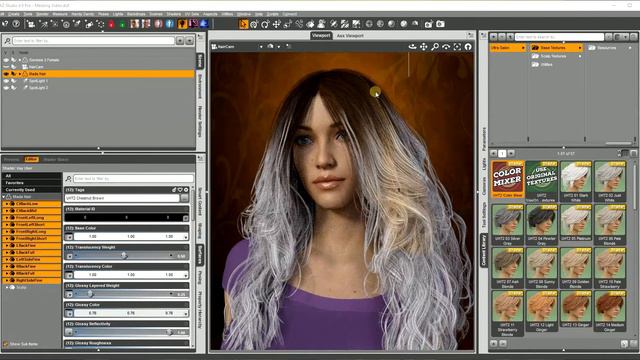Toggle visibility eye of Wade Hair
This screenshot has height=360, width=640.
point(6,74)
